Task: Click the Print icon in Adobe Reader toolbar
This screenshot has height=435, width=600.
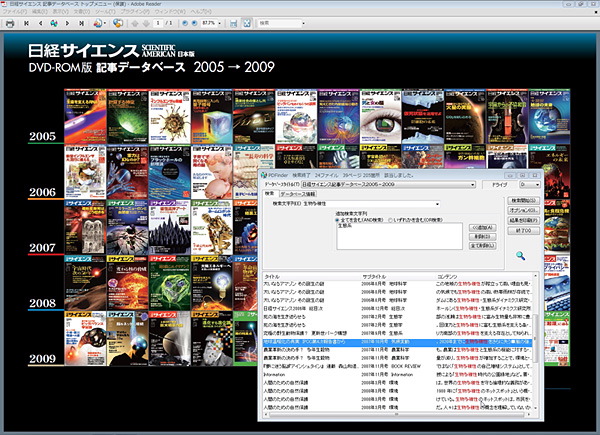Action: point(10,23)
